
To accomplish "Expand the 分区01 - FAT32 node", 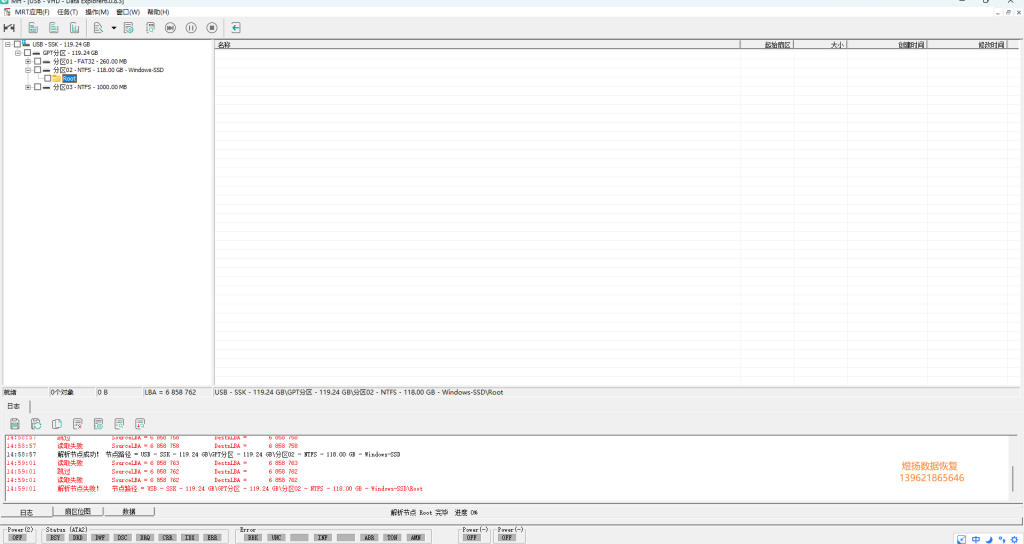I will tap(29, 61).
